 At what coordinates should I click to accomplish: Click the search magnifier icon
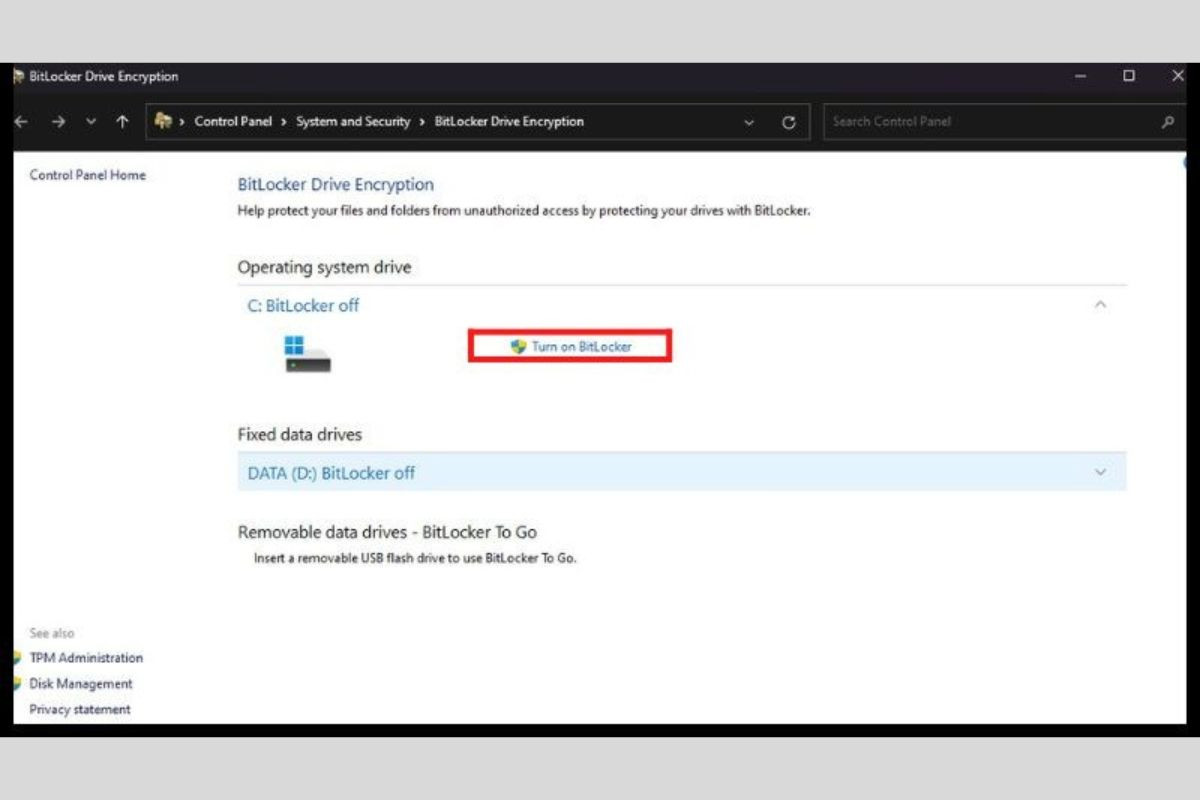pyautogui.click(x=1167, y=122)
